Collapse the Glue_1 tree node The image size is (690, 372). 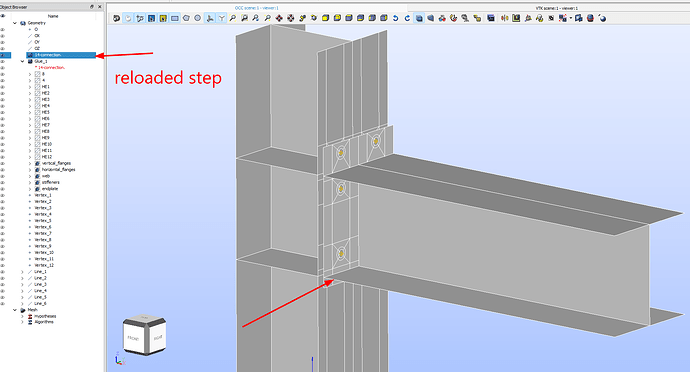coord(22,61)
